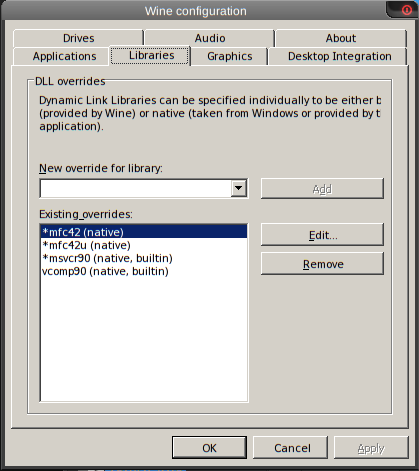Click the Apply button
Screen dimensions: 419x471
(x=371, y=448)
